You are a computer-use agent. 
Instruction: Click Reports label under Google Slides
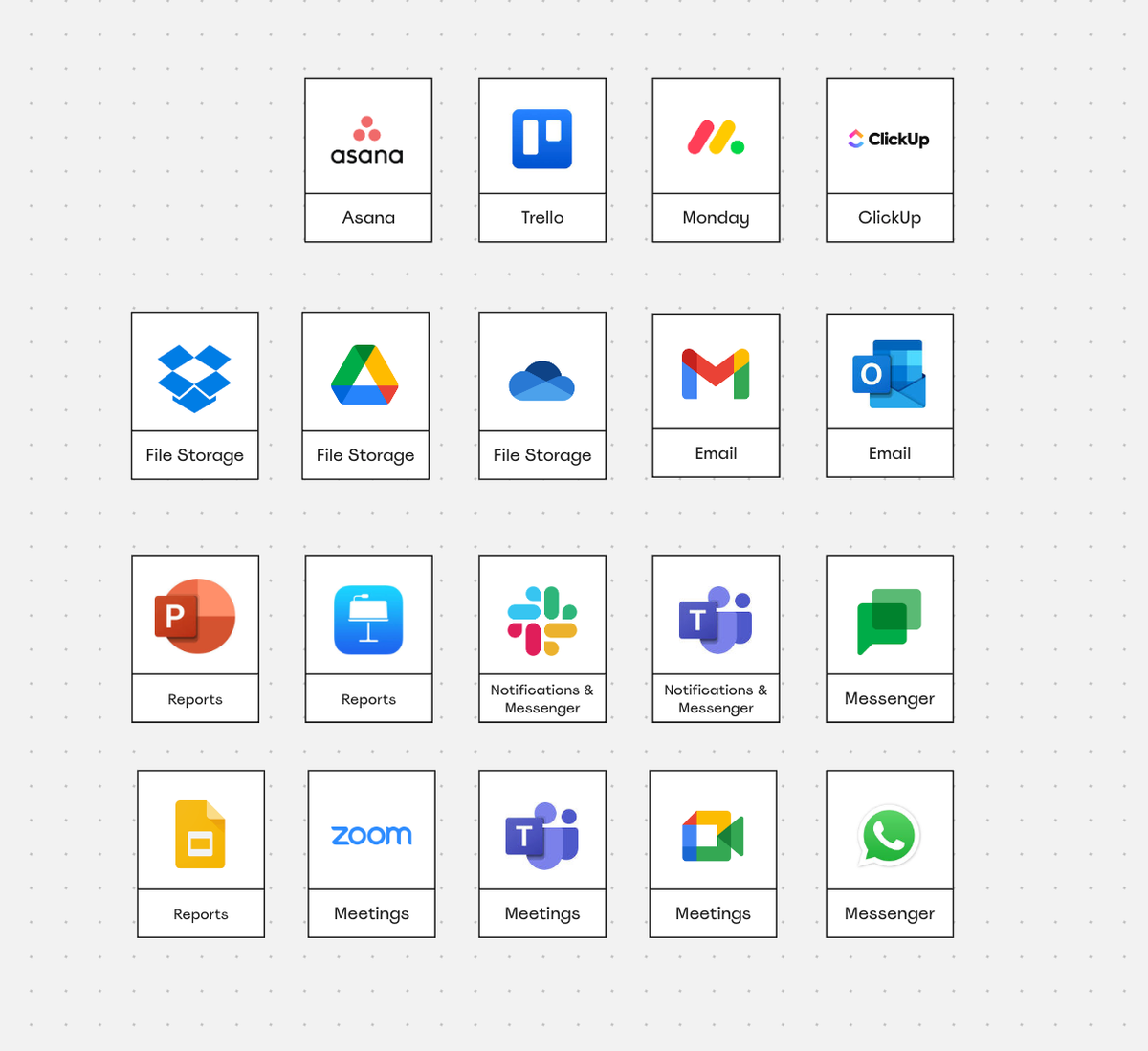(x=201, y=915)
